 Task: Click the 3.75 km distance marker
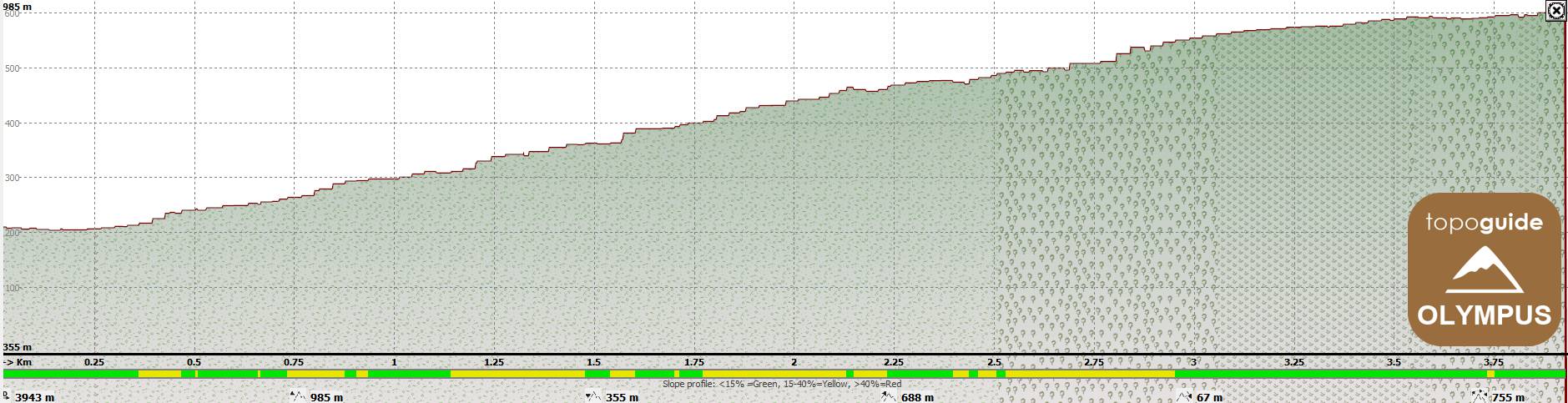coord(1494,362)
